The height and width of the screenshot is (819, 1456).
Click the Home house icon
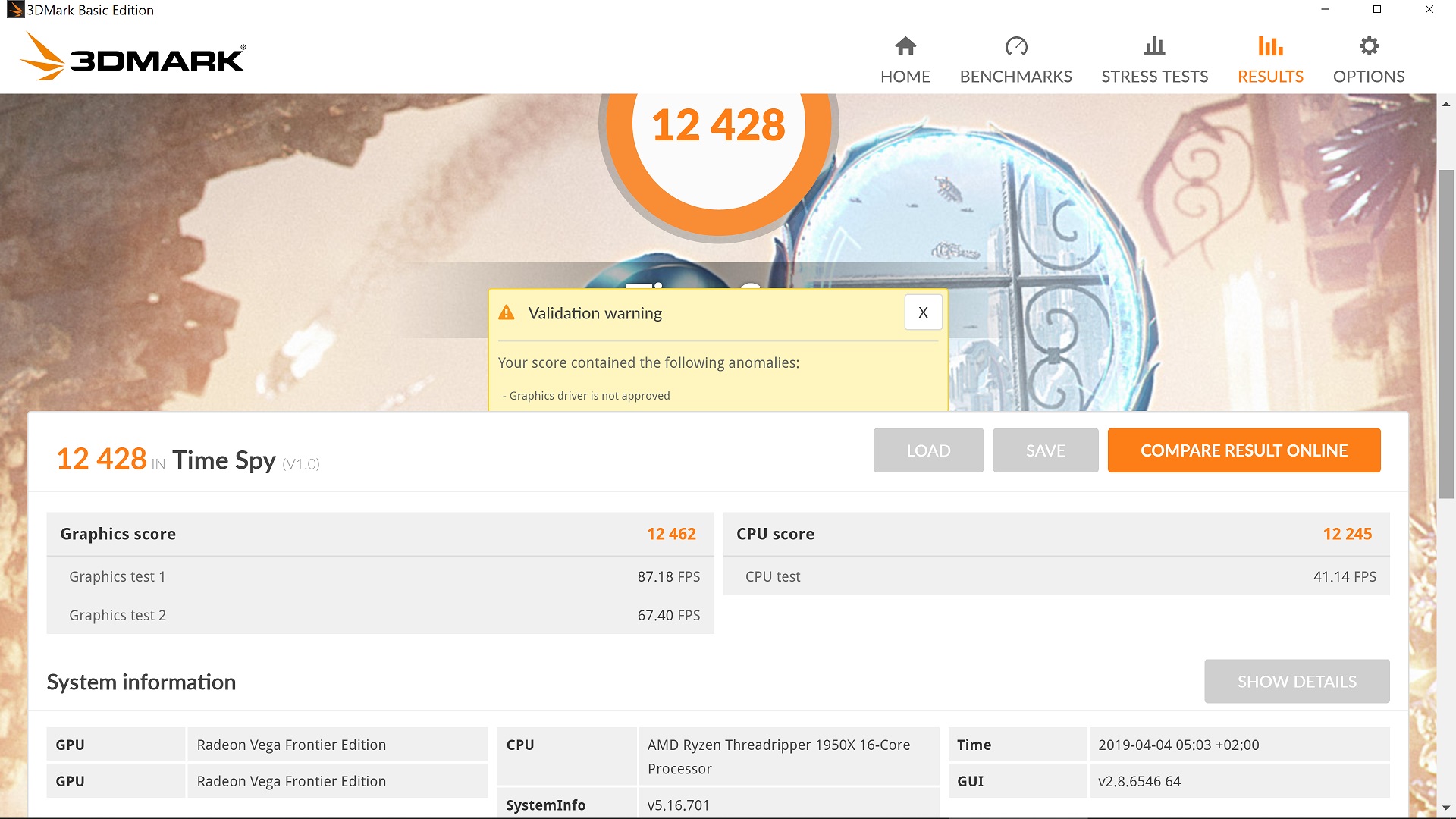(905, 46)
